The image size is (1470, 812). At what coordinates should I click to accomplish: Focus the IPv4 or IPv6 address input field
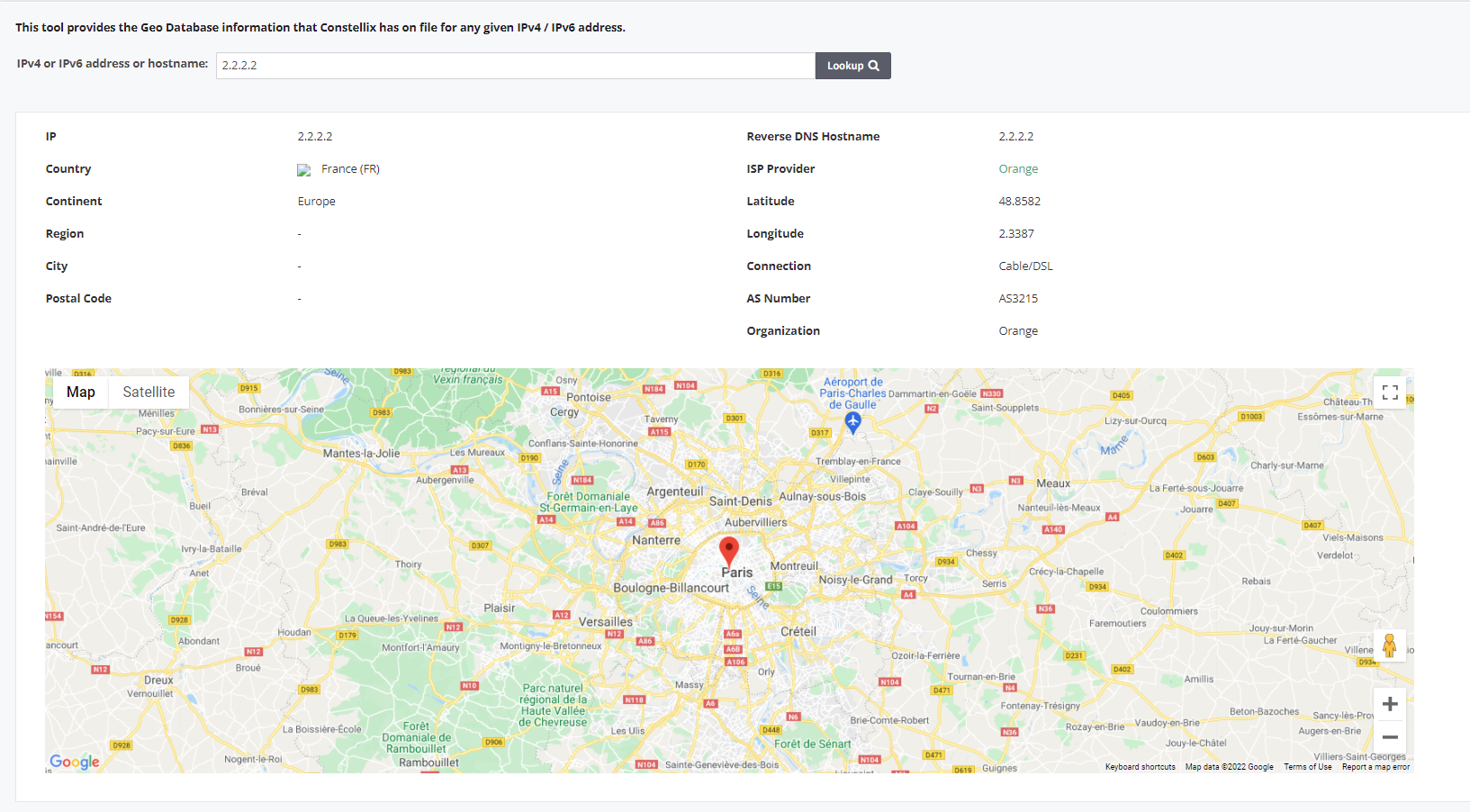(x=516, y=66)
